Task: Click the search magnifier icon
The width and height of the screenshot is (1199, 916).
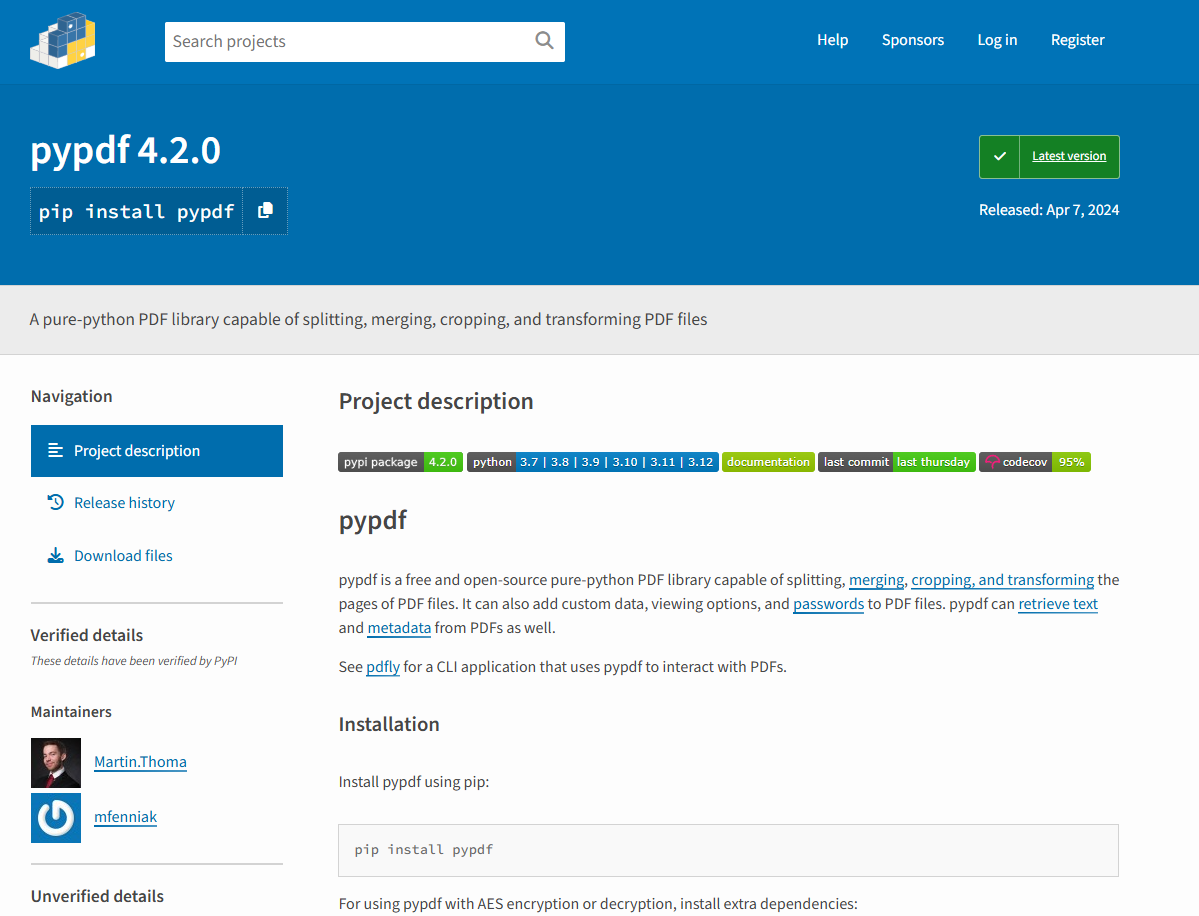Action: tap(544, 41)
